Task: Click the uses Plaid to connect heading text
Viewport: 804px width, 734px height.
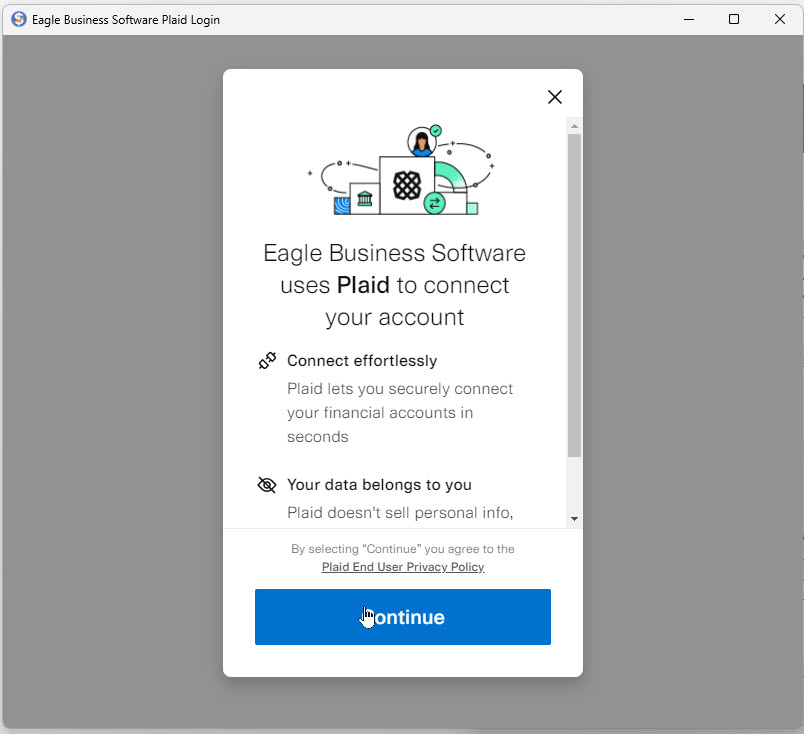Action: (395, 285)
